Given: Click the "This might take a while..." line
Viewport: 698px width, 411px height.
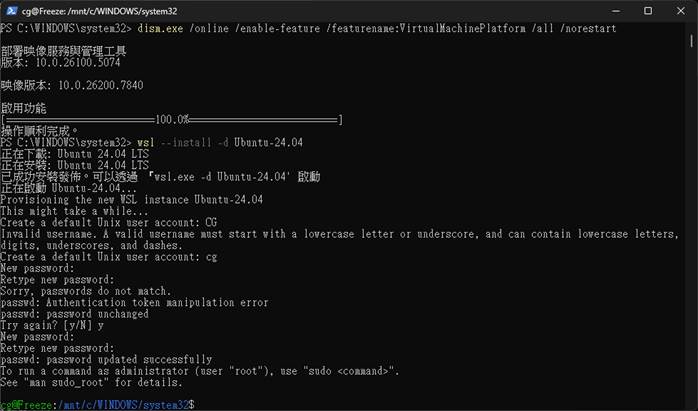Looking at the screenshot, I should point(74,211).
